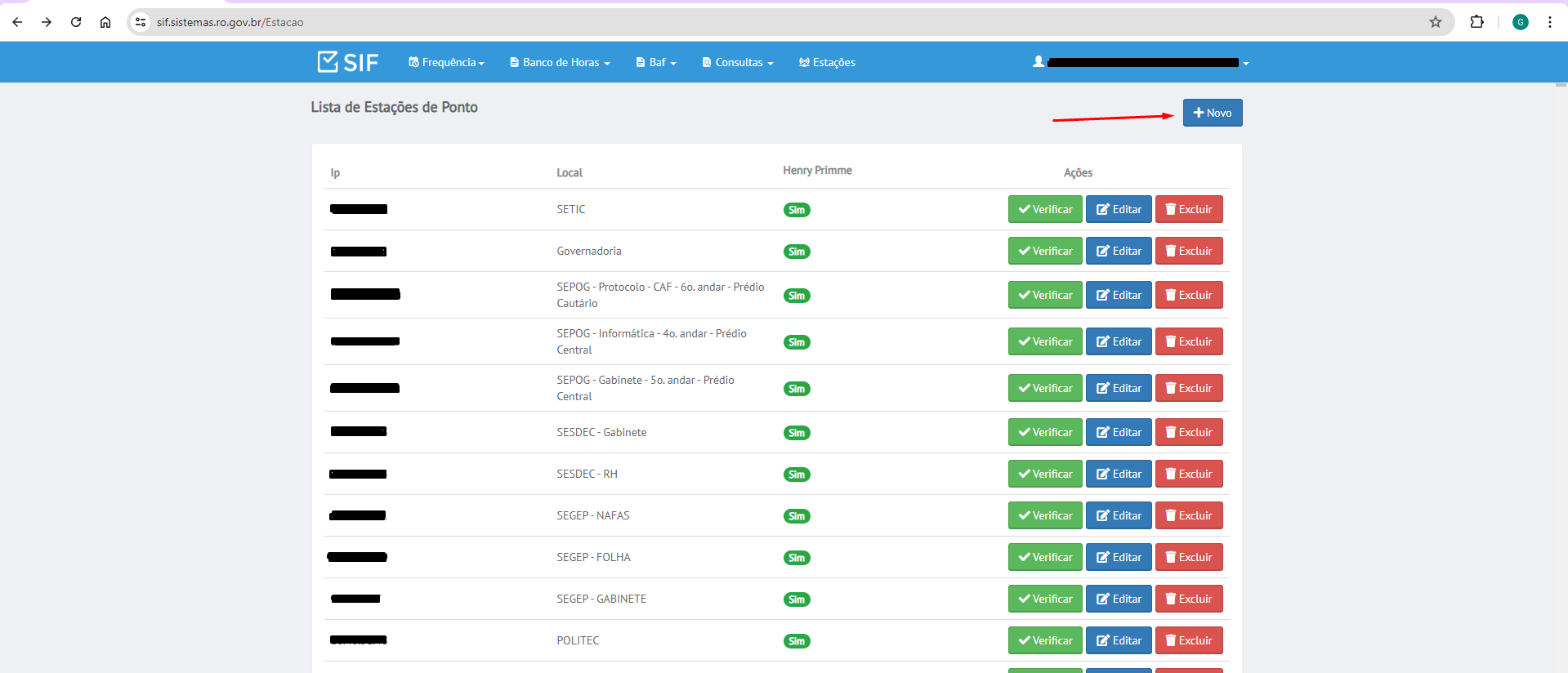Screen dimensions: 1568x673
Task: View site information icon in address bar
Action: 141,22
